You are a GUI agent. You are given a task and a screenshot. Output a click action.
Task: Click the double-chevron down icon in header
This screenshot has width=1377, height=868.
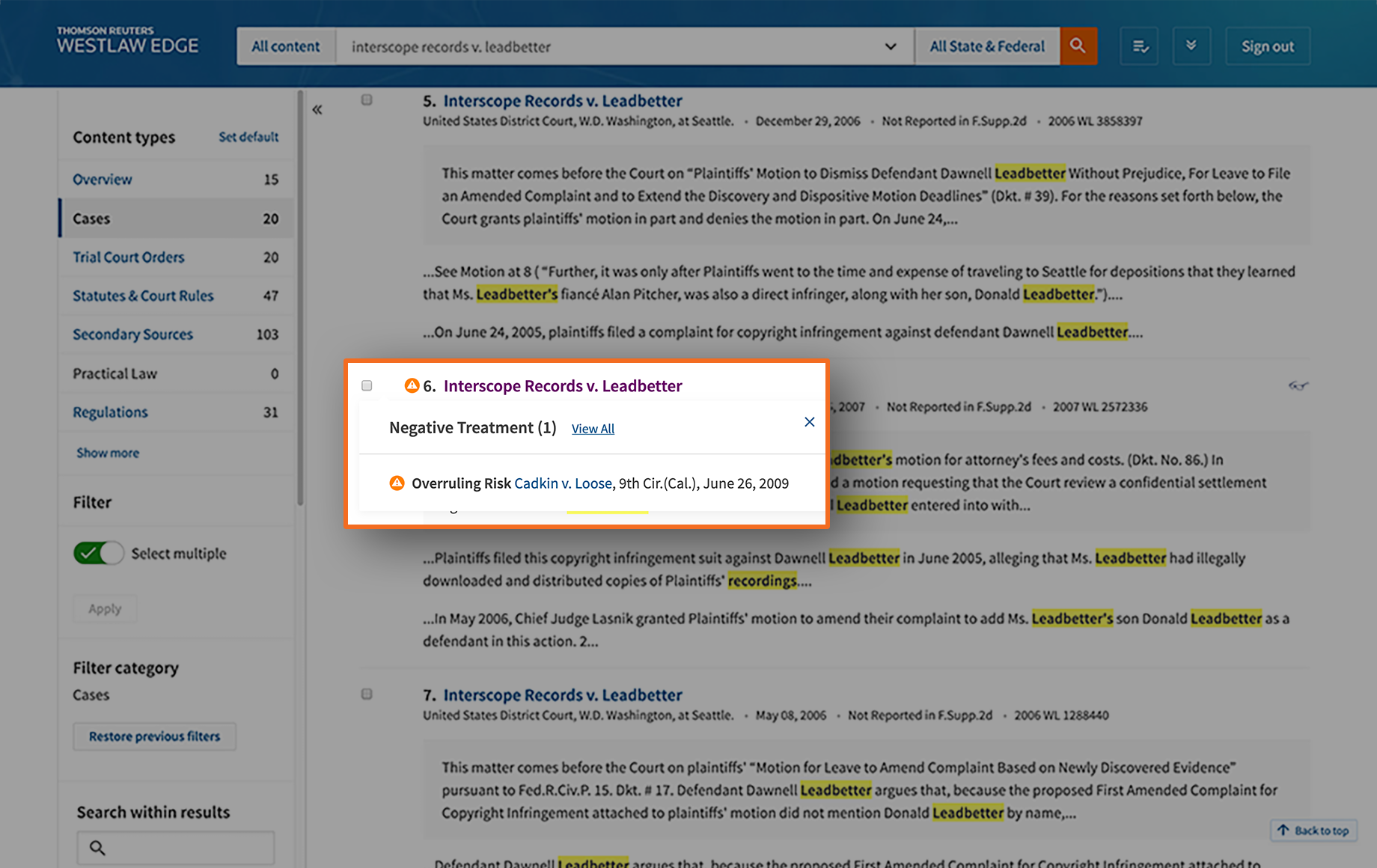(1191, 46)
